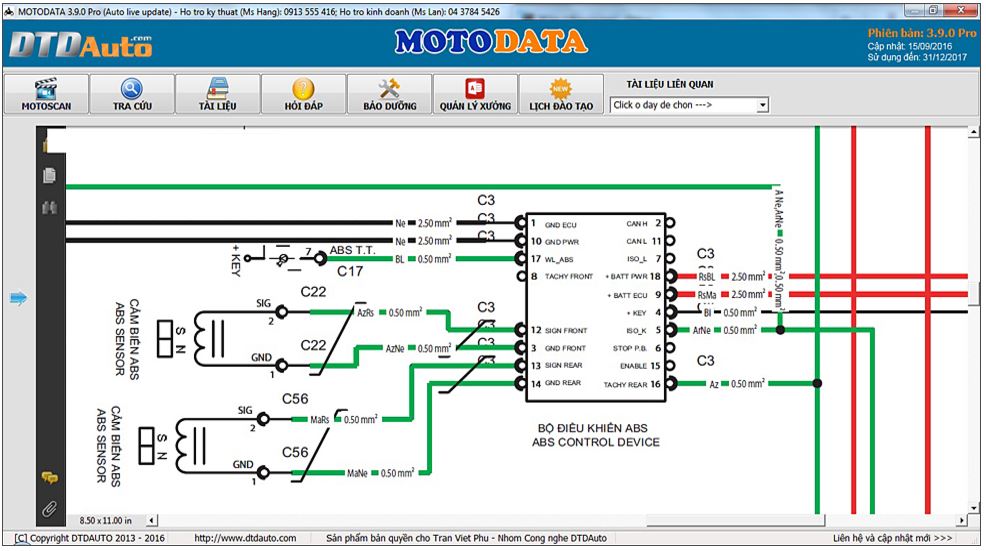Click the vertical scrollbar up arrow
The width and height of the screenshot is (986, 551).
pos(973,132)
